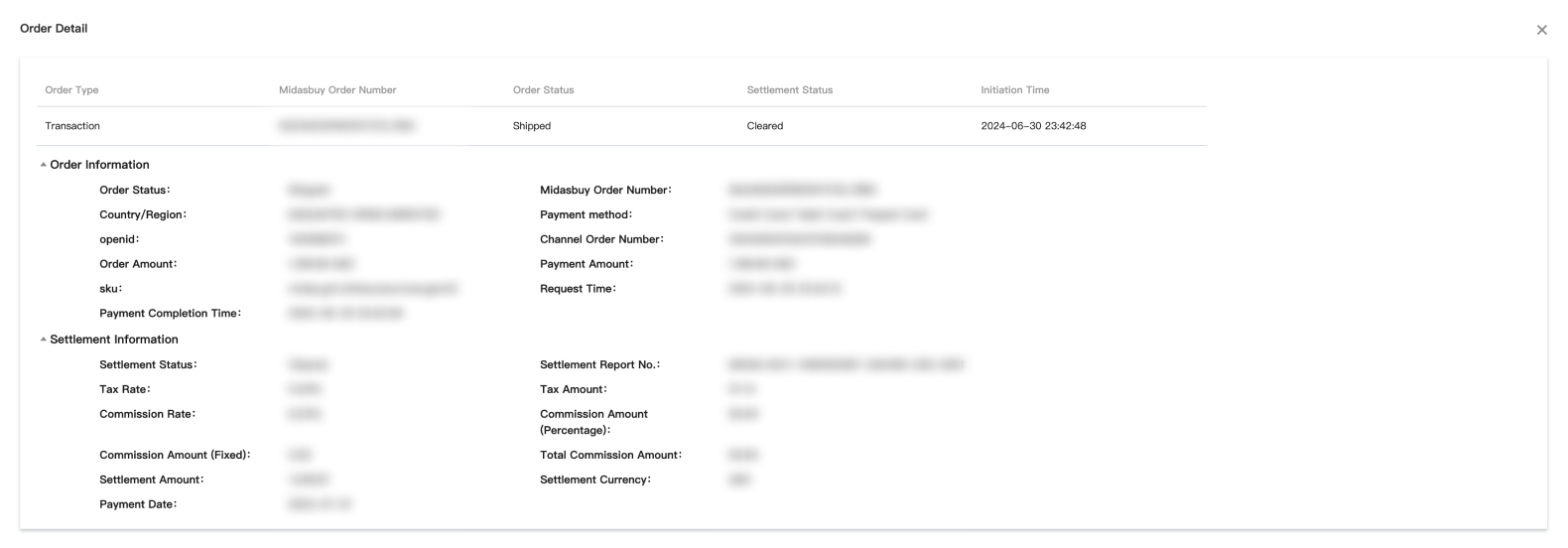The width and height of the screenshot is (1568, 548).
Task: Collapse the Order Information section
Action: click(44, 165)
